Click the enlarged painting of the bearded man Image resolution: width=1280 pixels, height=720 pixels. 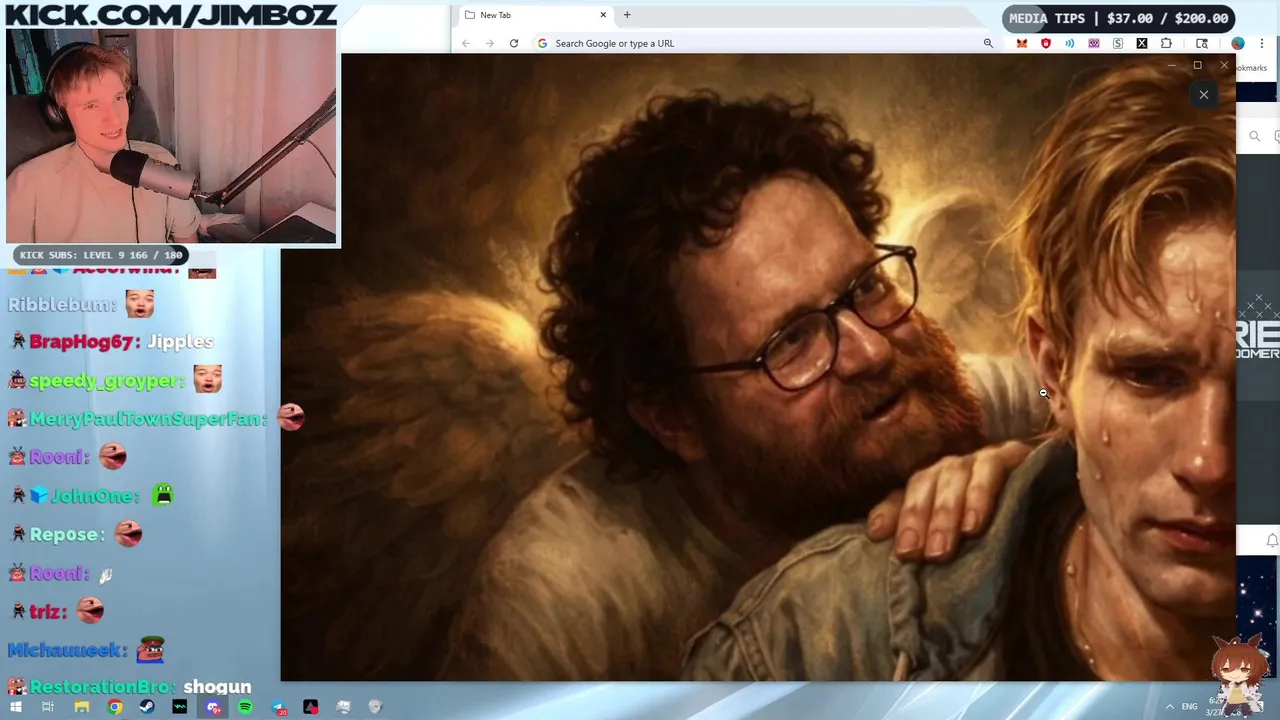(x=758, y=368)
